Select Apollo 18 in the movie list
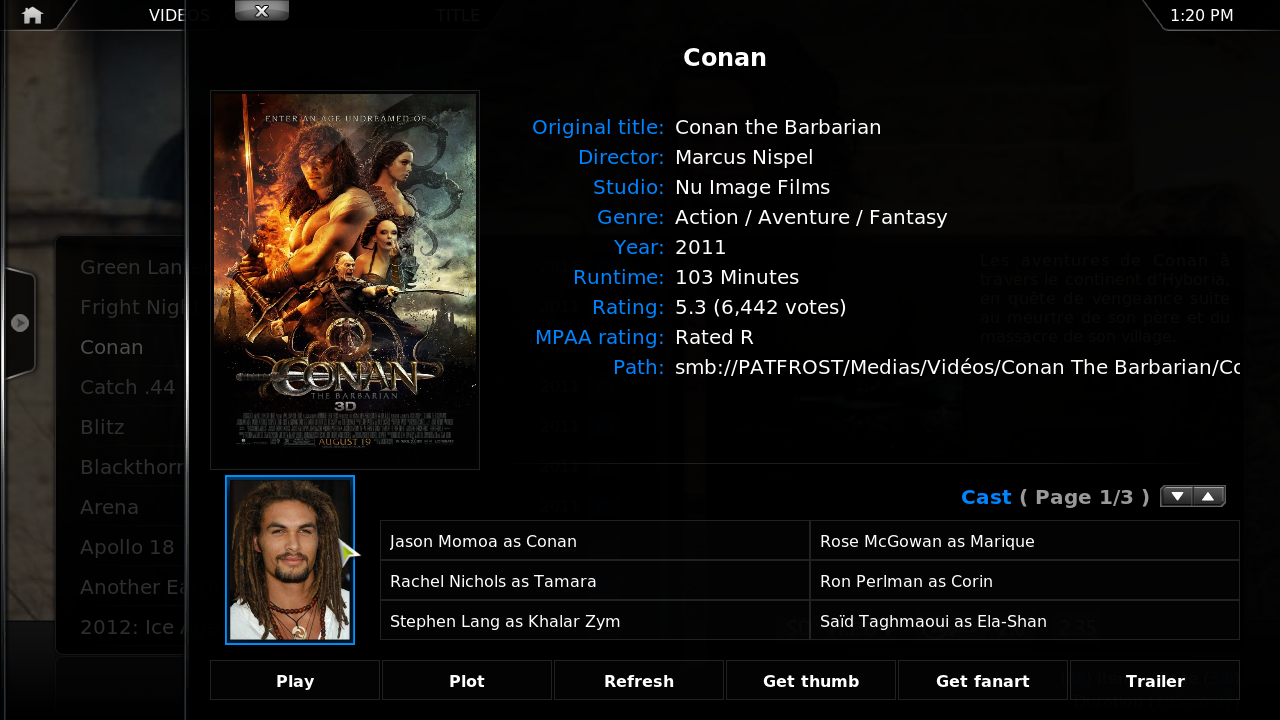Viewport: 1280px width, 720px height. [128, 547]
